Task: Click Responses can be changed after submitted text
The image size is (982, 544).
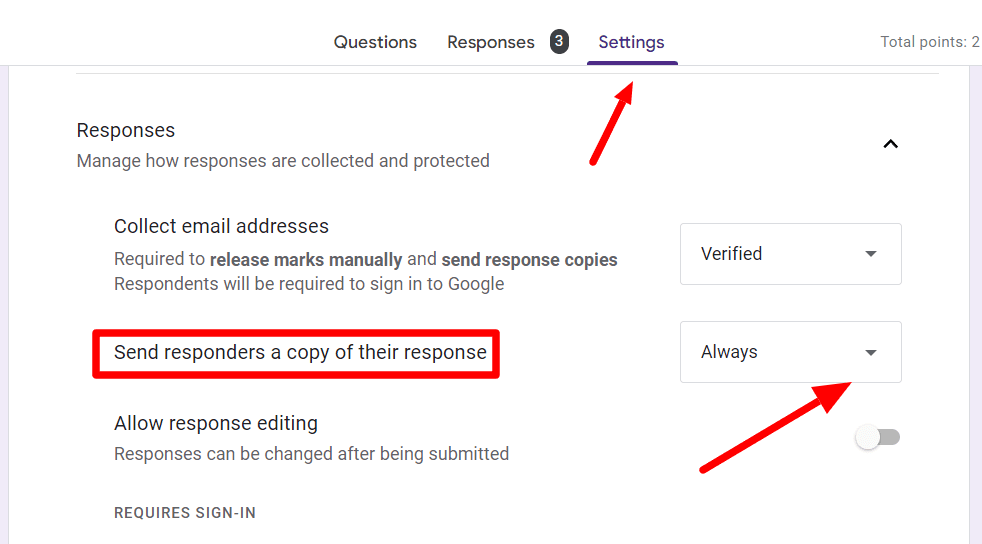Action: coord(311,454)
